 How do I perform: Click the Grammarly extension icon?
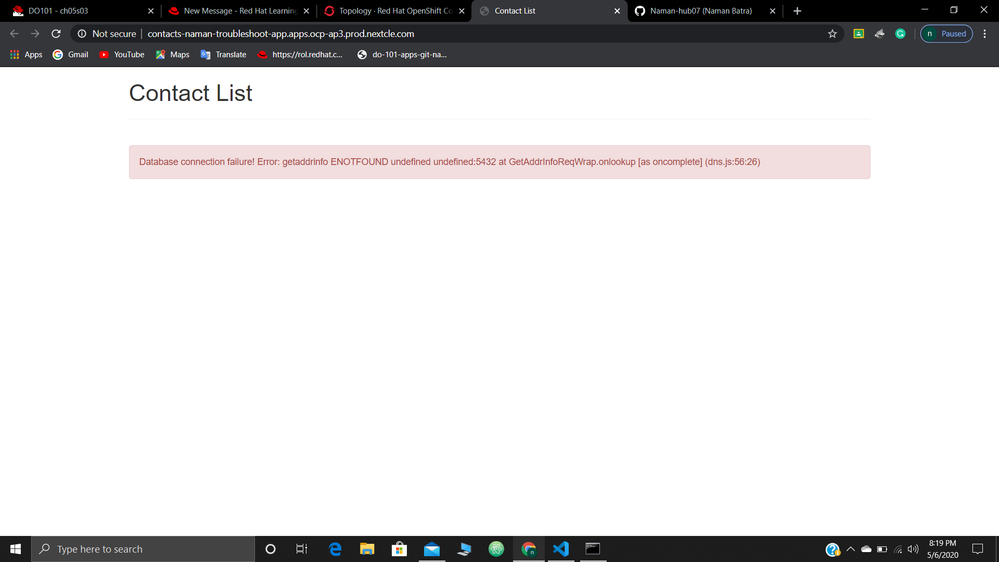[x=900, y=34]
